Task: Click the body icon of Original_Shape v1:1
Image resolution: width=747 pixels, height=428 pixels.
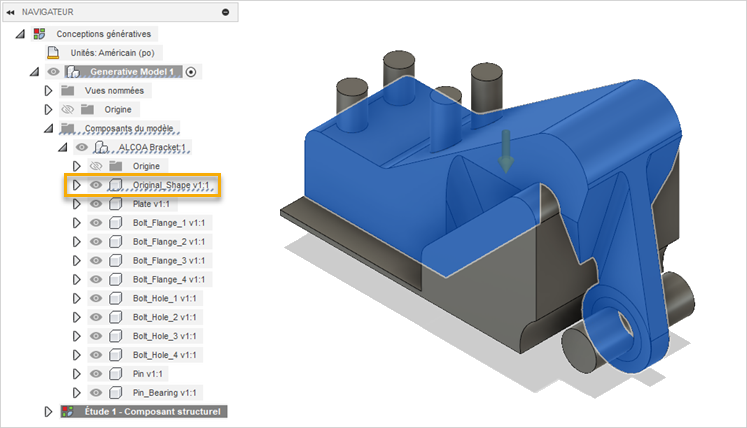Action: [115, 185]
